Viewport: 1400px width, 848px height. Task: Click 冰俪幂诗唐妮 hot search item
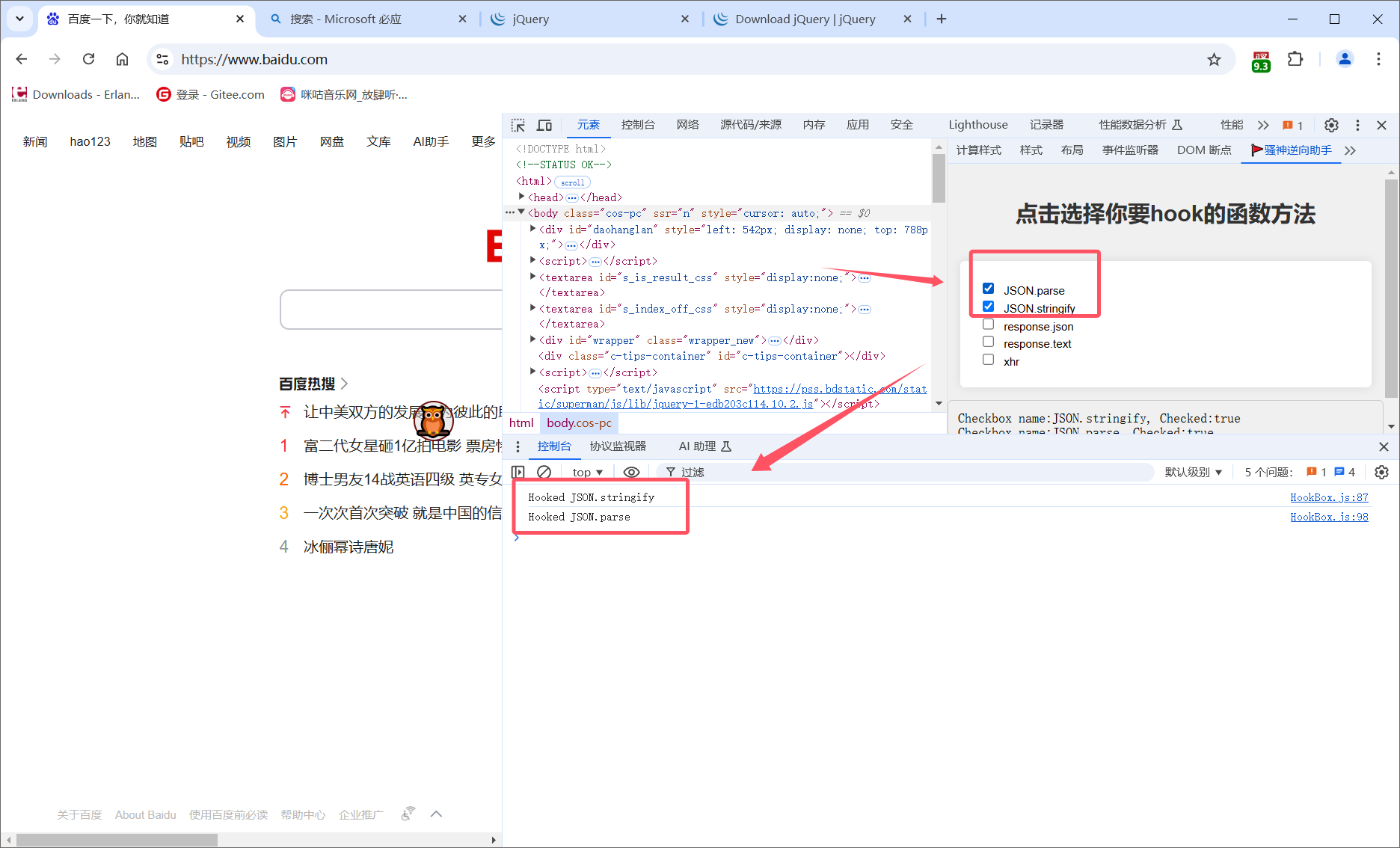tap(349, 547)
